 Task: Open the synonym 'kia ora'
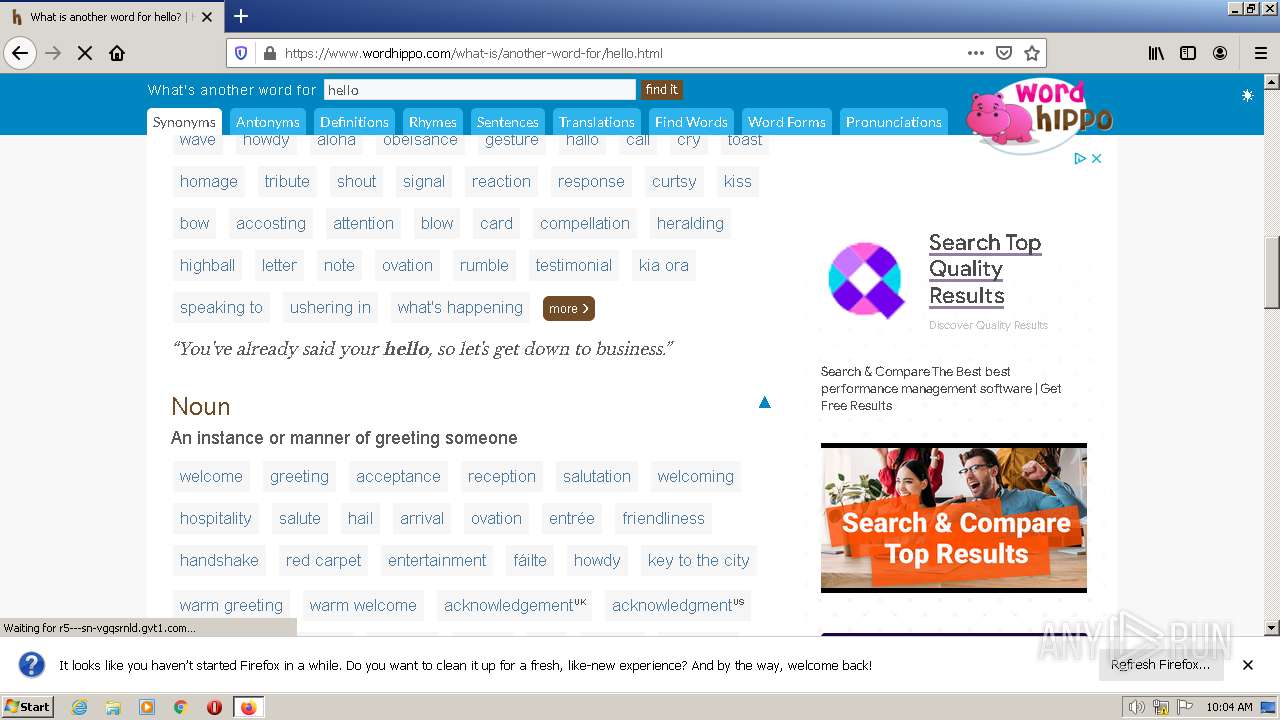664,265
